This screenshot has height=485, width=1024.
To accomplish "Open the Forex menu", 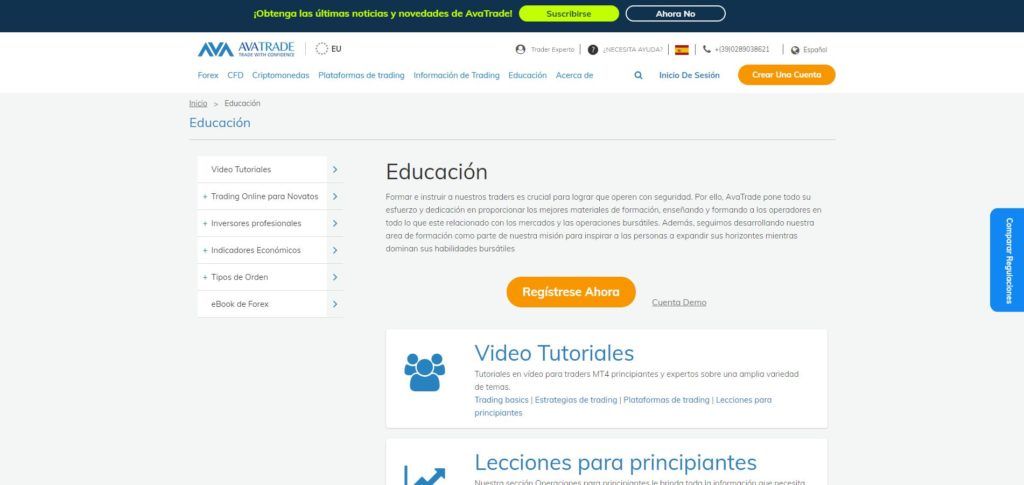I will click(208, 75).
